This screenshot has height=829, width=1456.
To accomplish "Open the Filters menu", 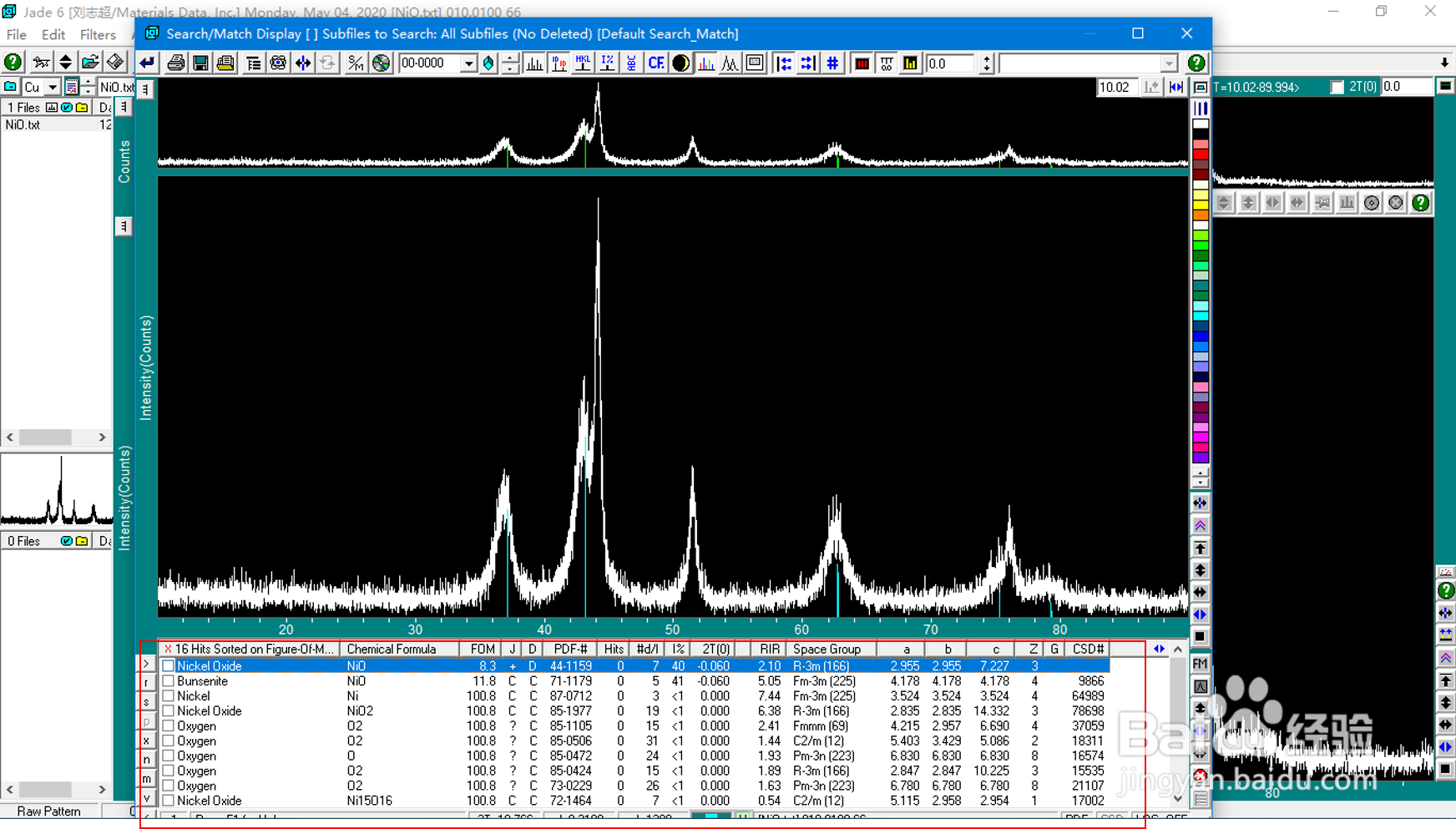I will click(x=98, y=35).
